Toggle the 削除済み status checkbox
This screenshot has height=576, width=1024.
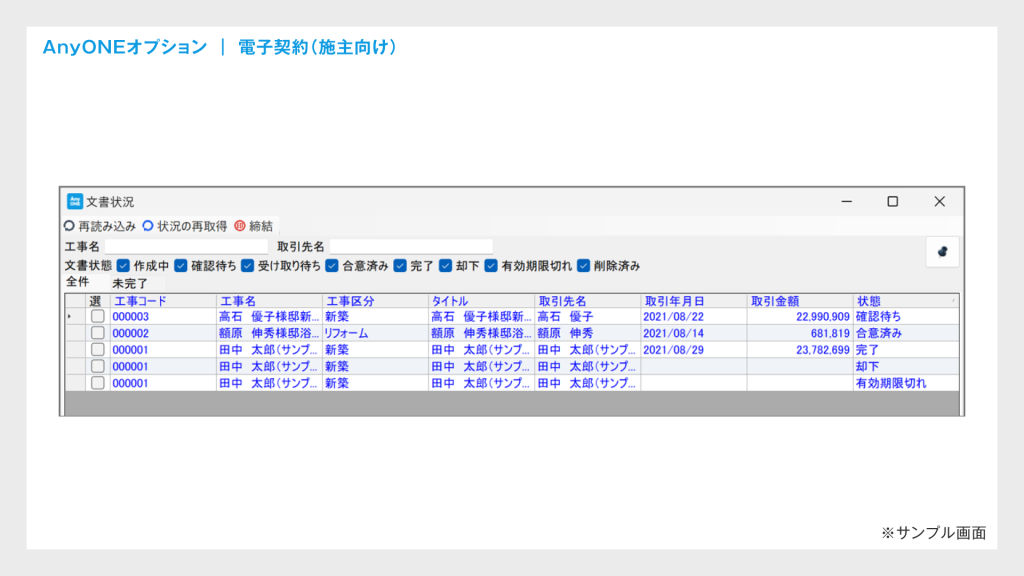coord(583,266)
